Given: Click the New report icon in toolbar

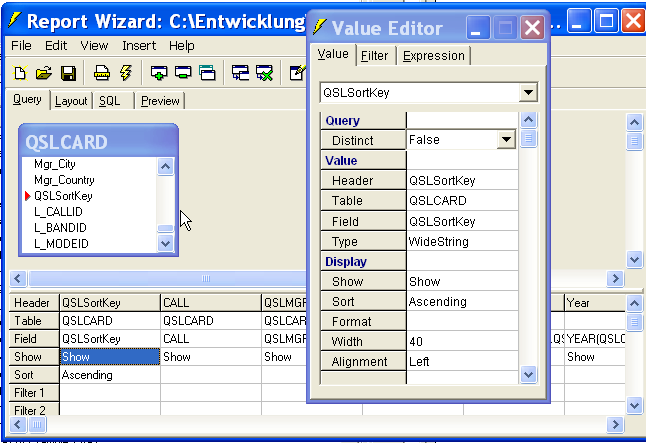Looking at the screenshot, I should pos(20,72).
